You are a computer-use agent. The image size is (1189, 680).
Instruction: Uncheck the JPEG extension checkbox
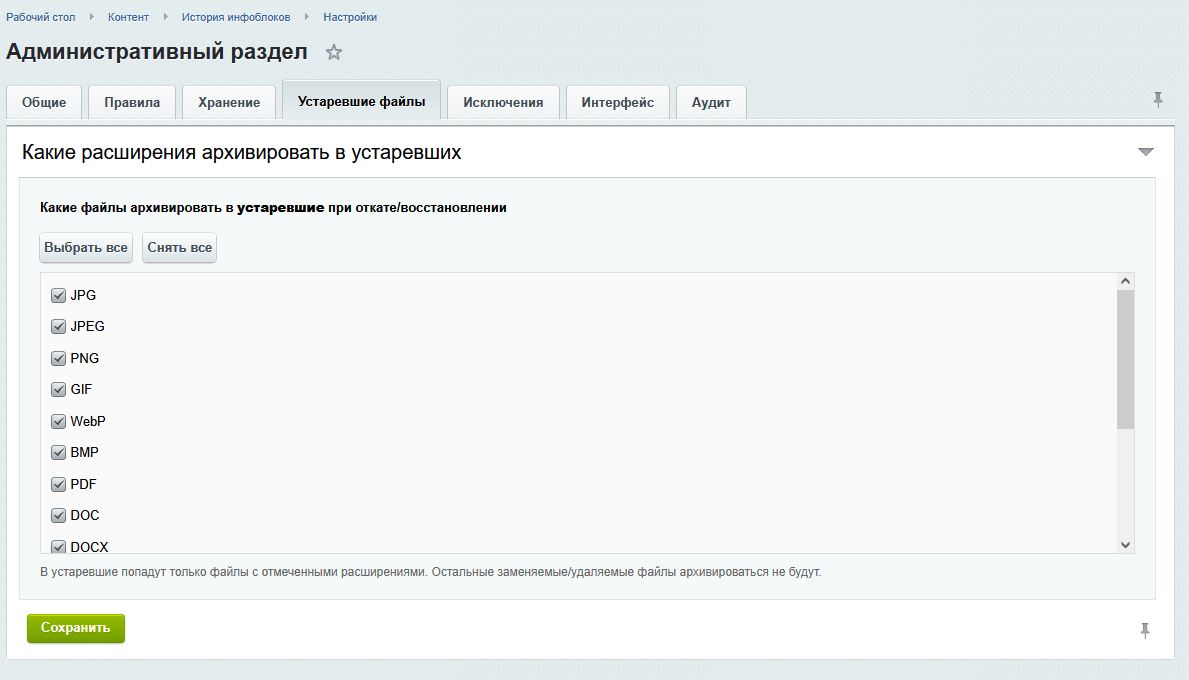tap(58, 326)
